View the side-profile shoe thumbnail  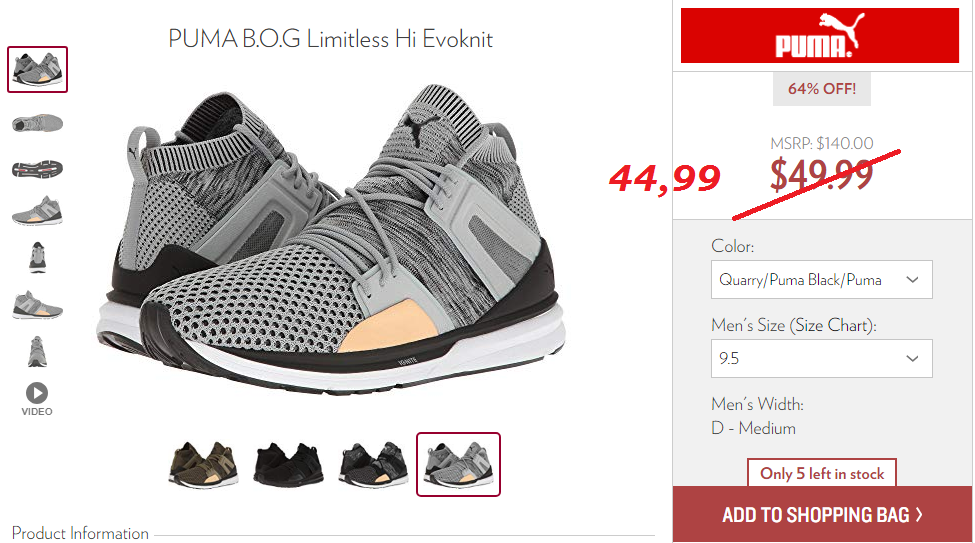click(37, 123)
